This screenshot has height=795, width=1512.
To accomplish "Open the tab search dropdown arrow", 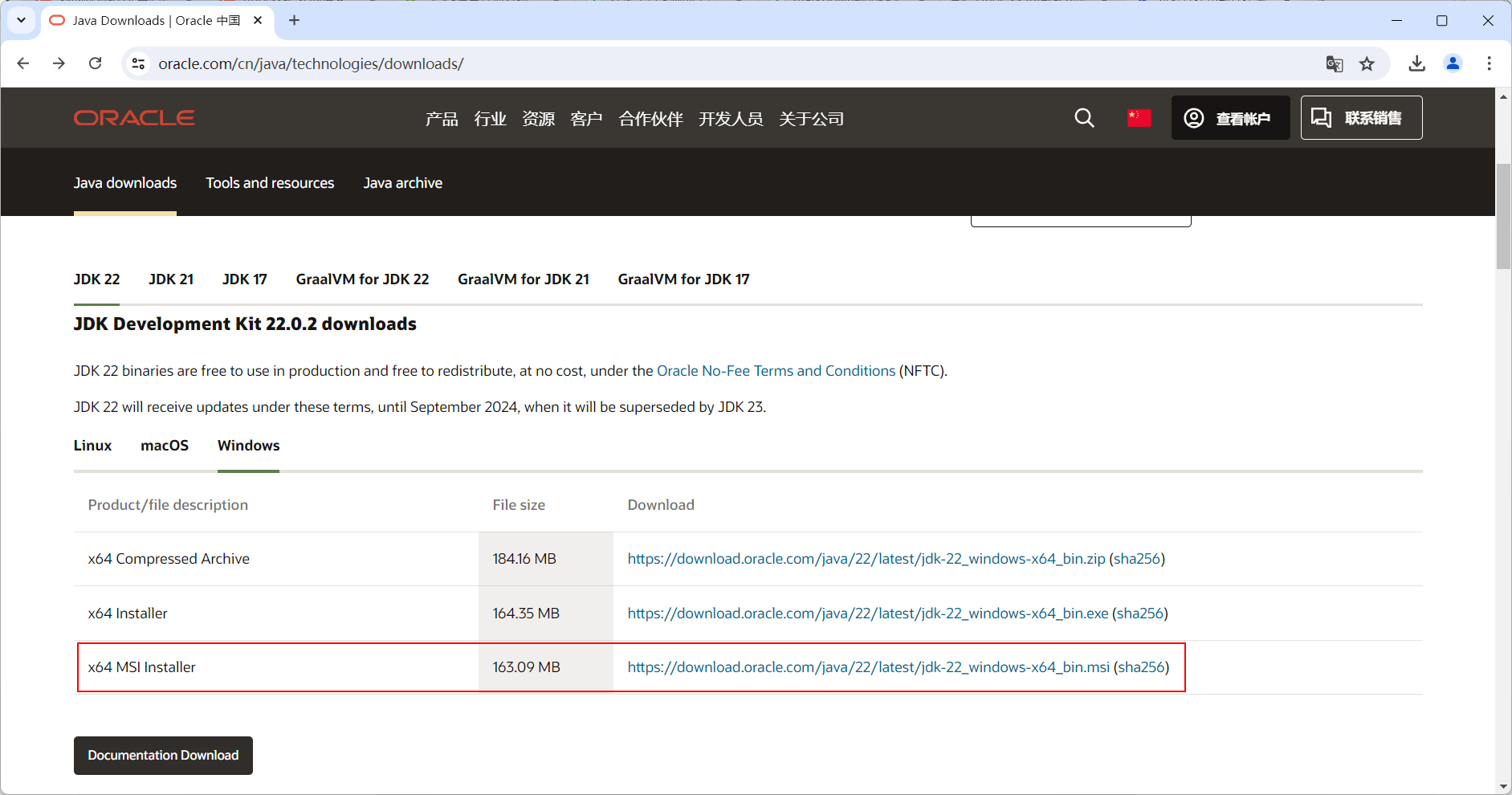I will (x=22, y=20).
